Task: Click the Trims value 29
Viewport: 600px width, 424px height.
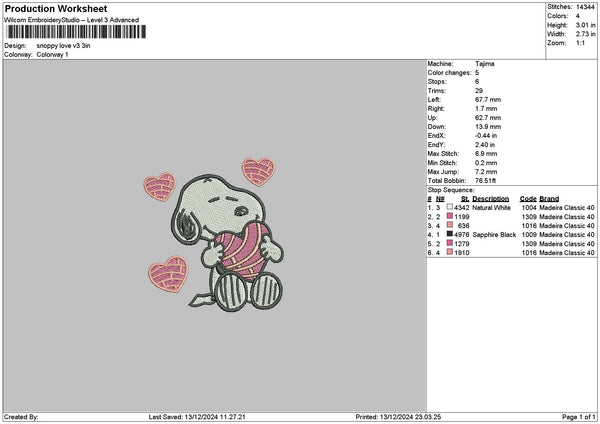Action: coord(479,91)
